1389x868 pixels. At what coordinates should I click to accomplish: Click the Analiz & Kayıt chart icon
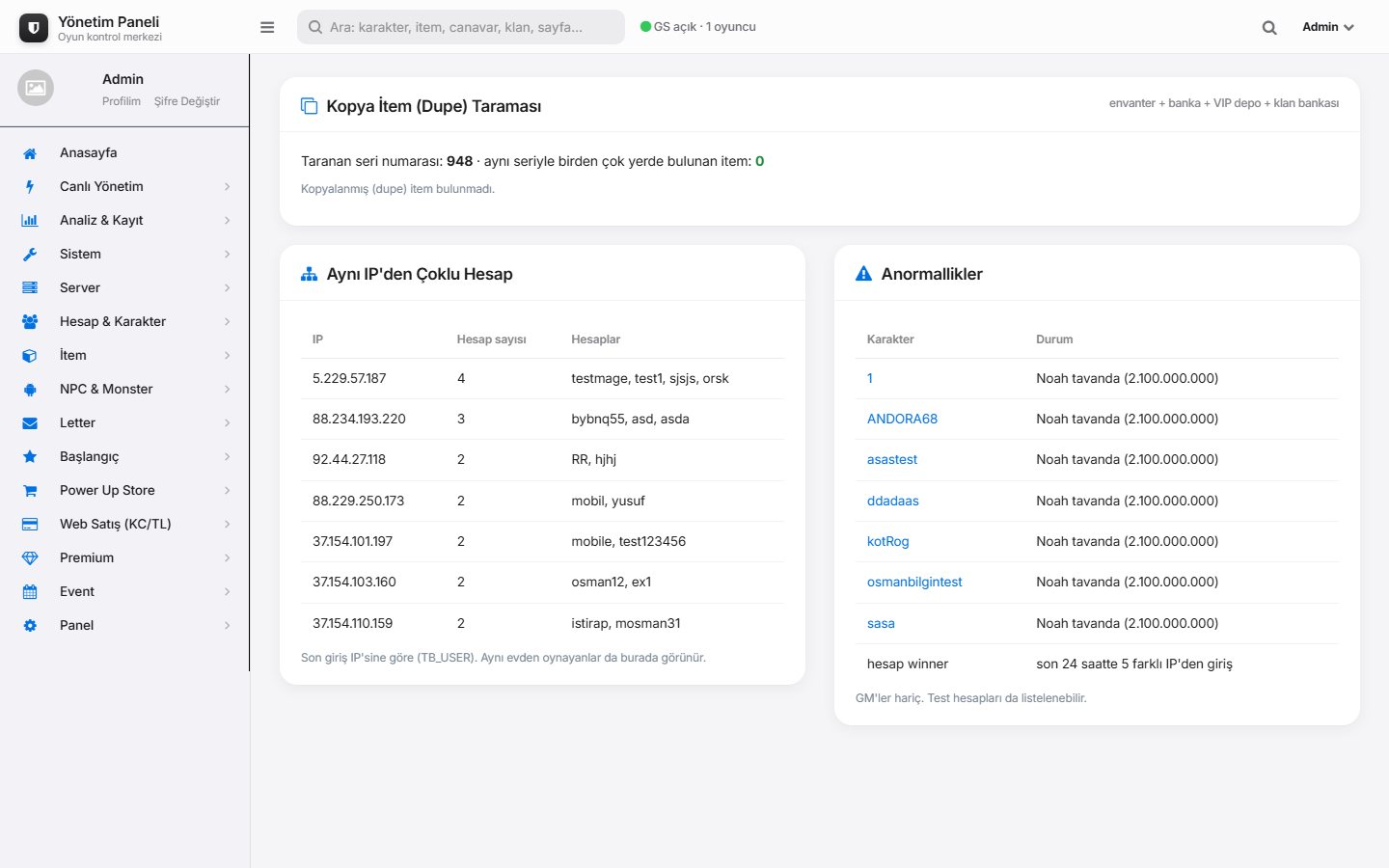coord(30,221)
